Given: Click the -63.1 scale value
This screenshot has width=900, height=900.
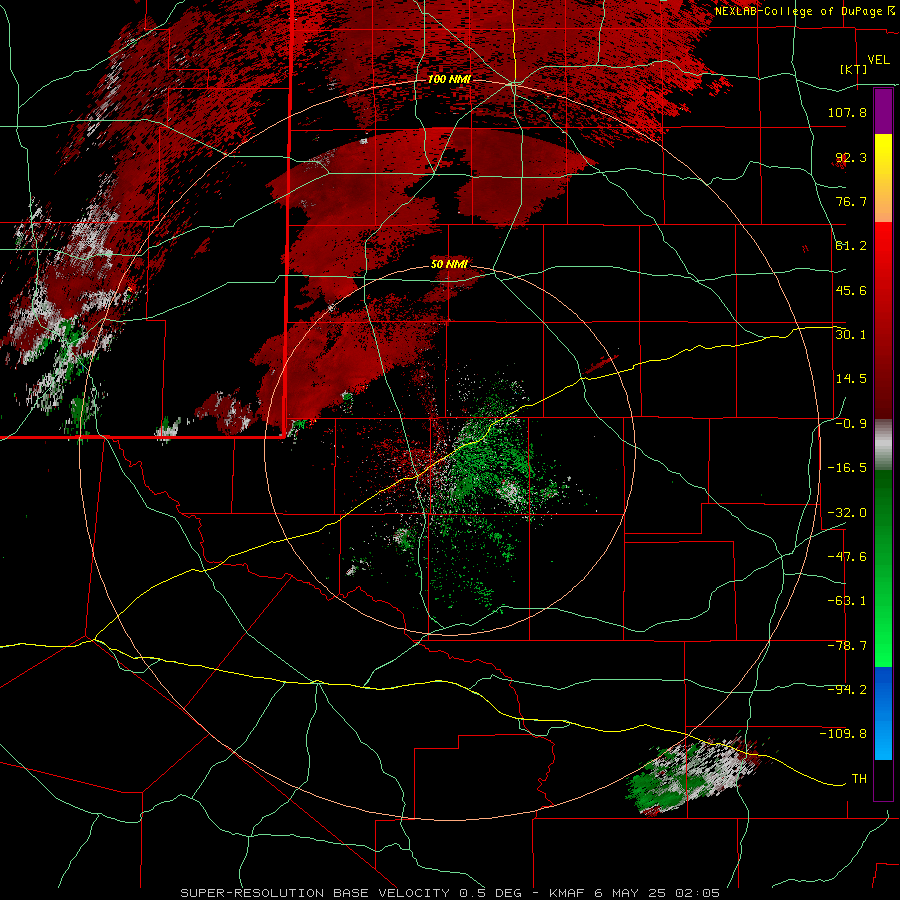Looking at the screenshot, I should (x=847, y=601).
